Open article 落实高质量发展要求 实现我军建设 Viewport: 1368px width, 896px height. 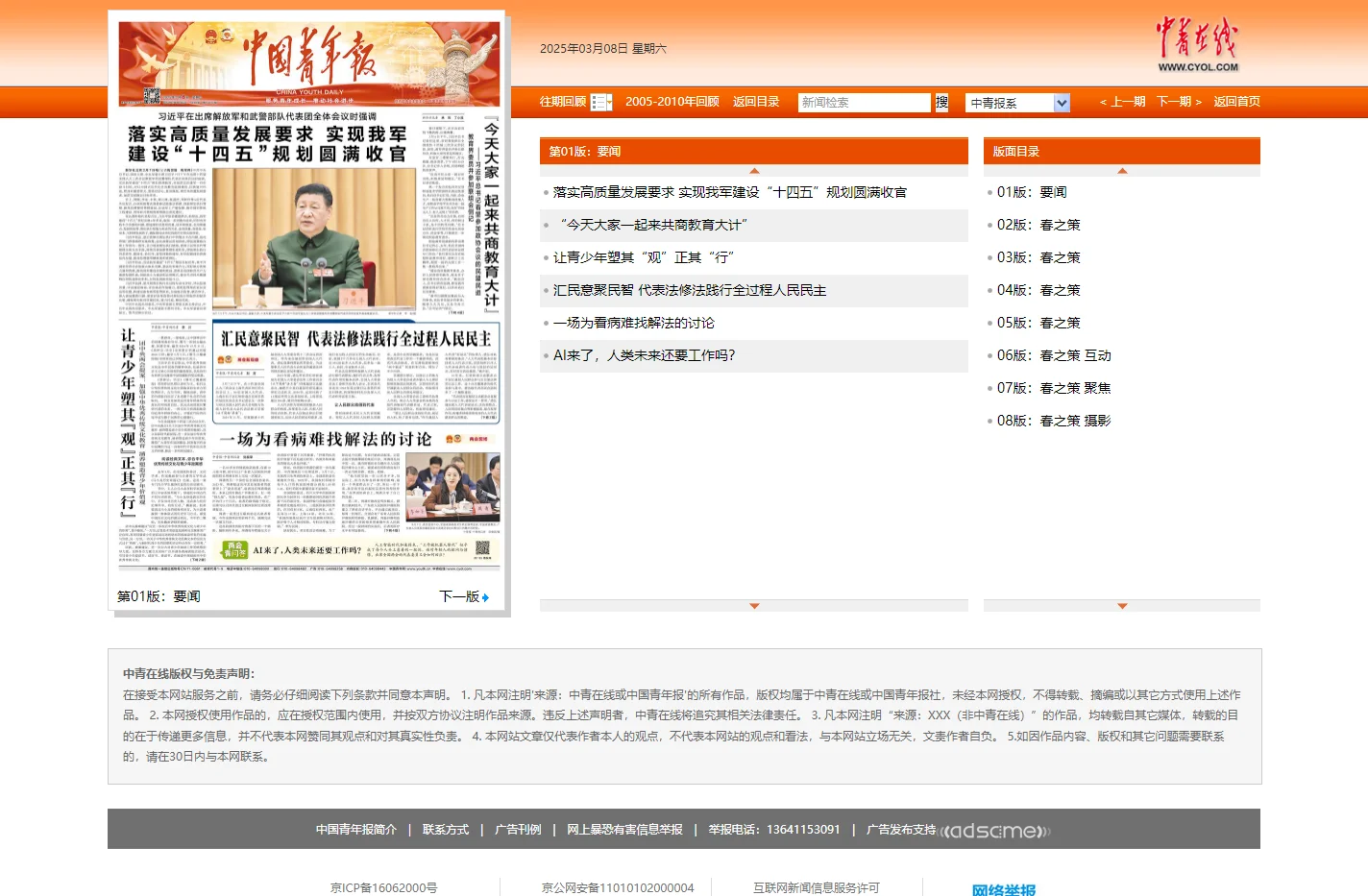730,192
